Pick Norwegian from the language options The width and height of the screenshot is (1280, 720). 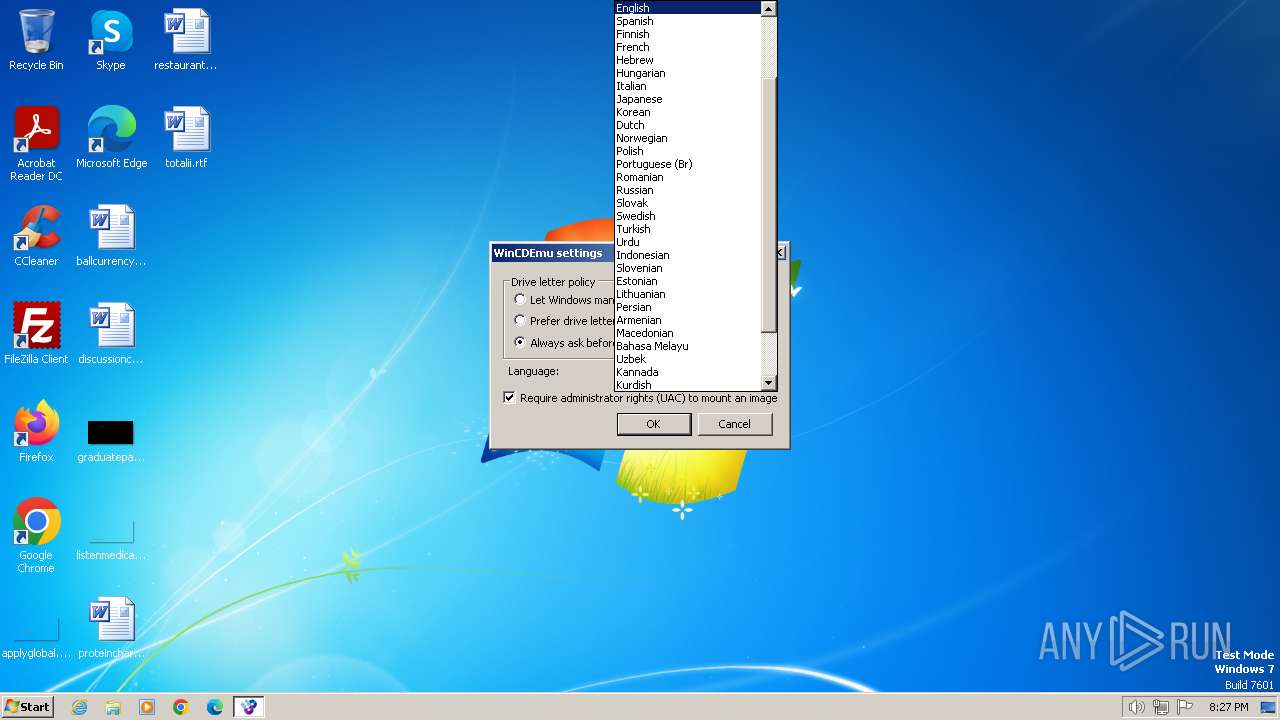pos(688,138)
